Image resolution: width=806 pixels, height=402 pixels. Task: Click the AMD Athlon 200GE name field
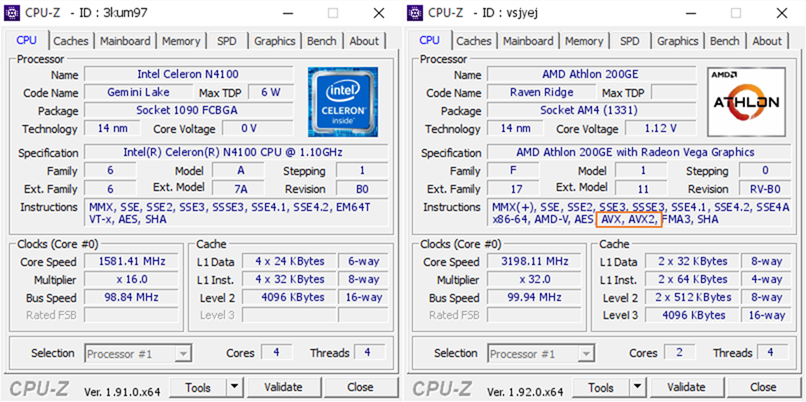point(591,75)
